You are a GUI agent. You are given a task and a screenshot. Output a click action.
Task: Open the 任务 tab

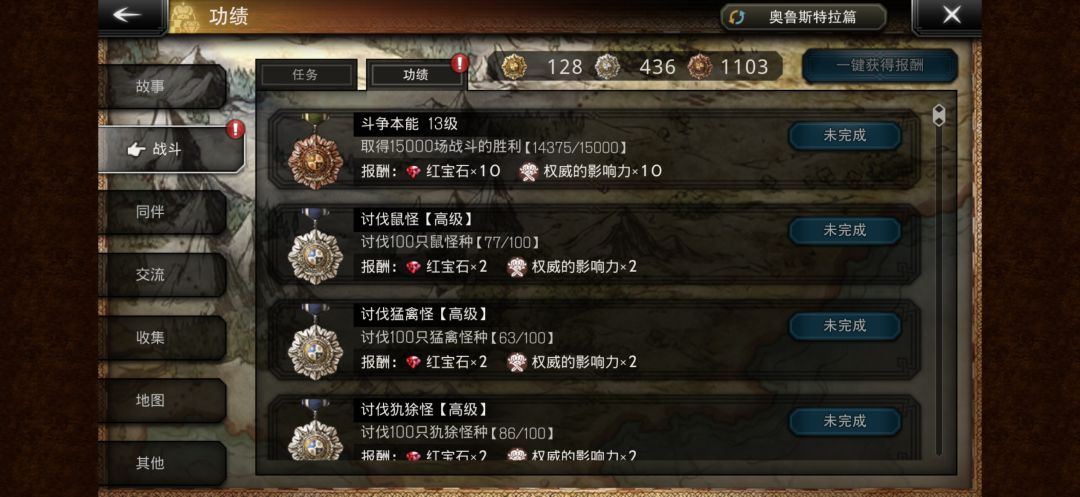306,75
